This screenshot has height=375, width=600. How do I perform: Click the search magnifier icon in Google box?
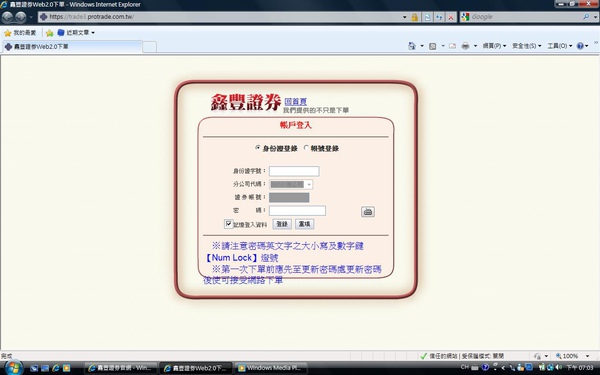586,17
